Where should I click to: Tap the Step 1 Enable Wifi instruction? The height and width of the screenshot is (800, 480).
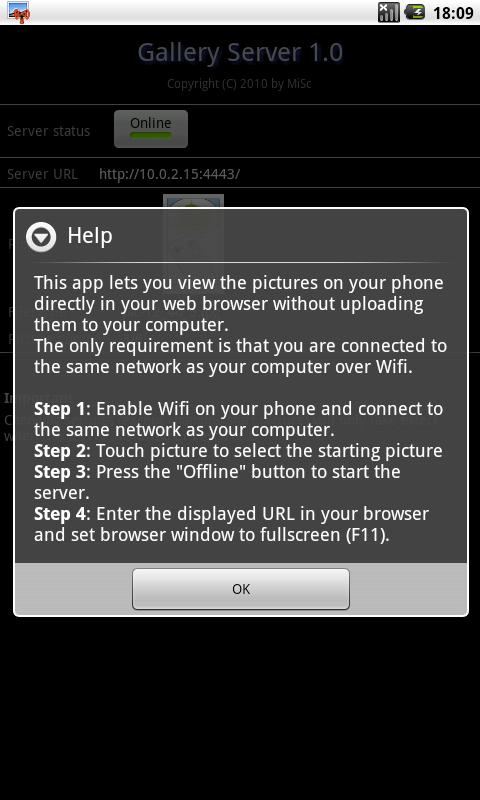pos(238,419)
